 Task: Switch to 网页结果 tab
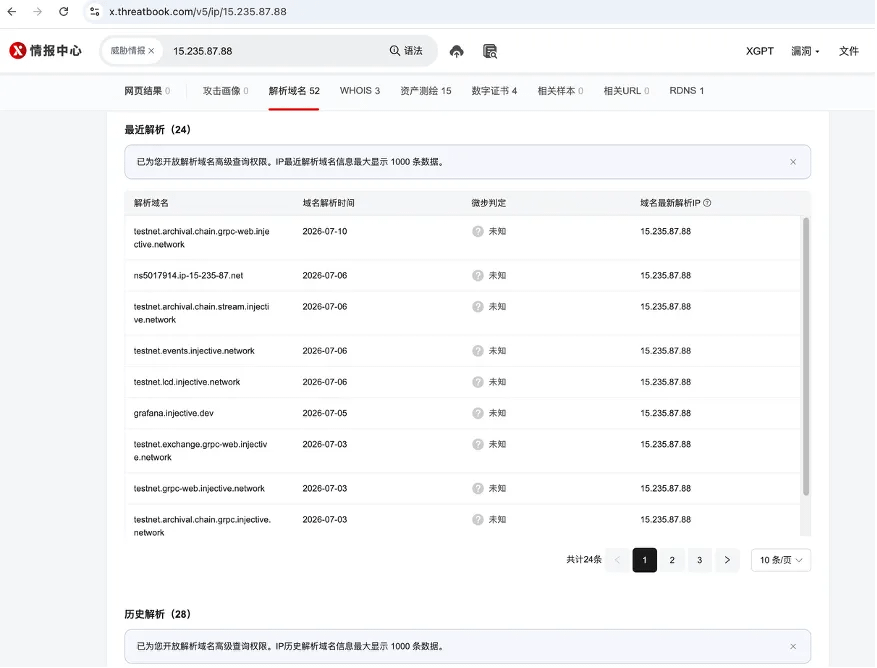click(147, 91)
